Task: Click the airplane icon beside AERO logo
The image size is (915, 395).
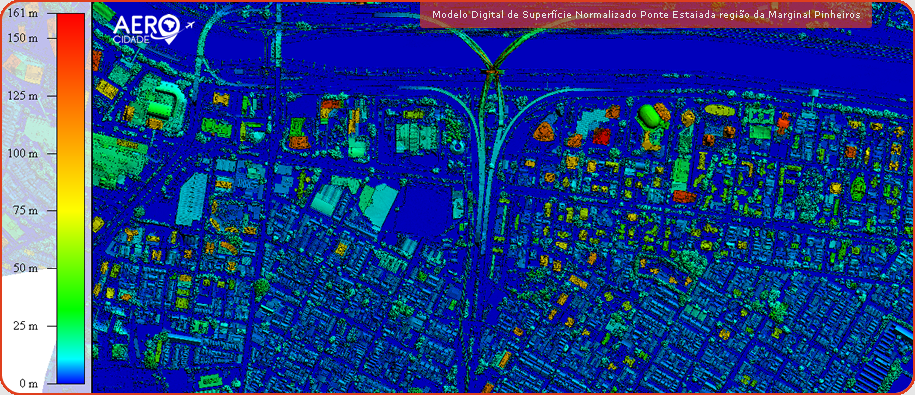Action: (190, 25)
